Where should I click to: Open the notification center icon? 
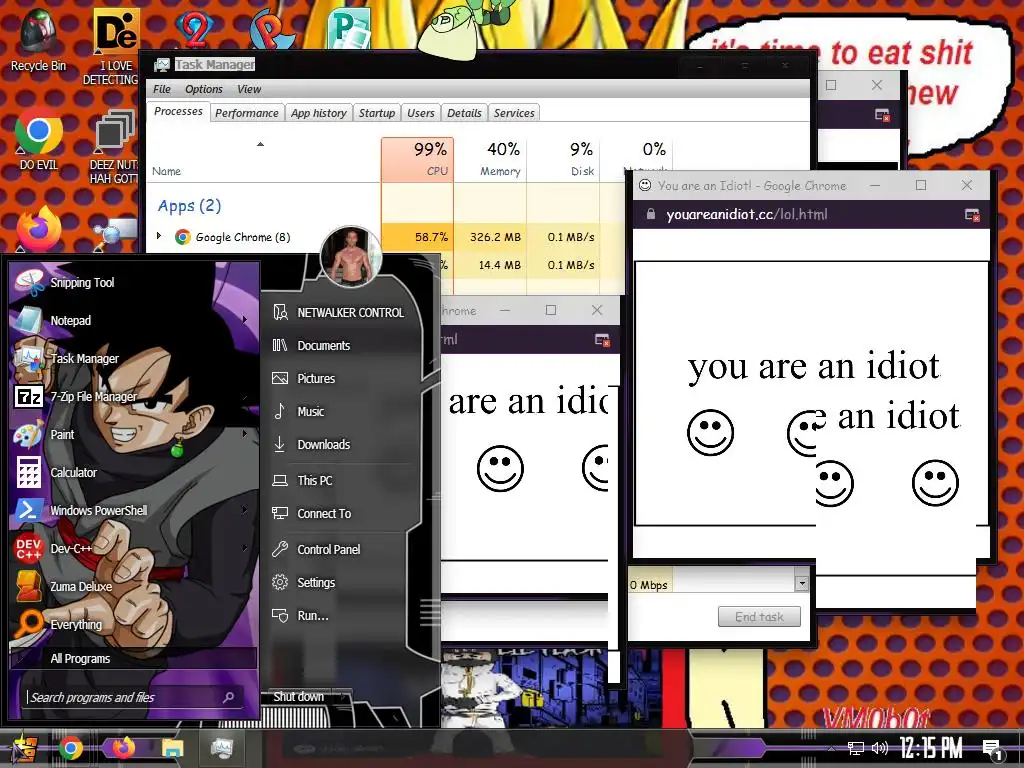[x=992, y=749]
